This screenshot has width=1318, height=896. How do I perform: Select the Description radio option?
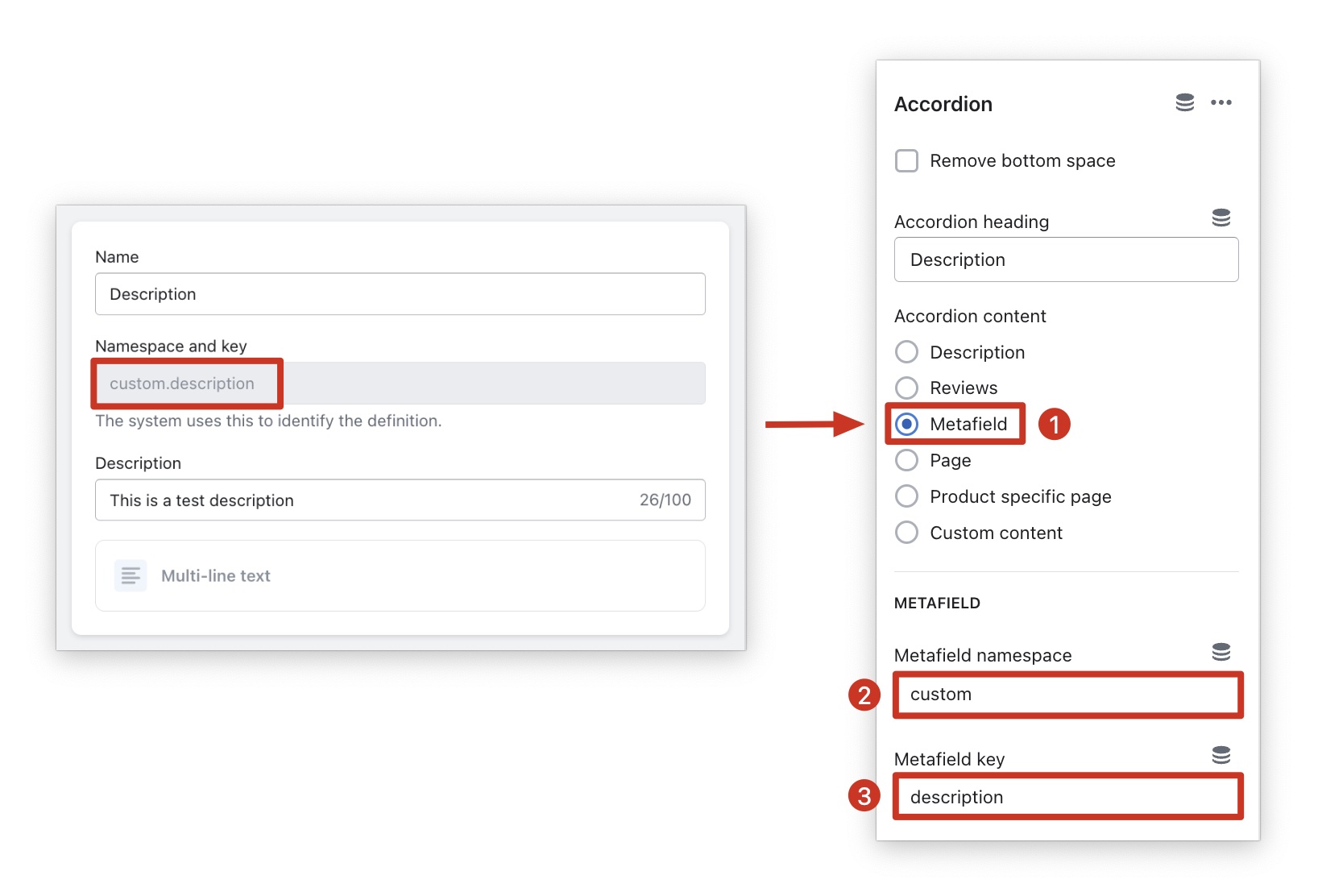(906, 352)
